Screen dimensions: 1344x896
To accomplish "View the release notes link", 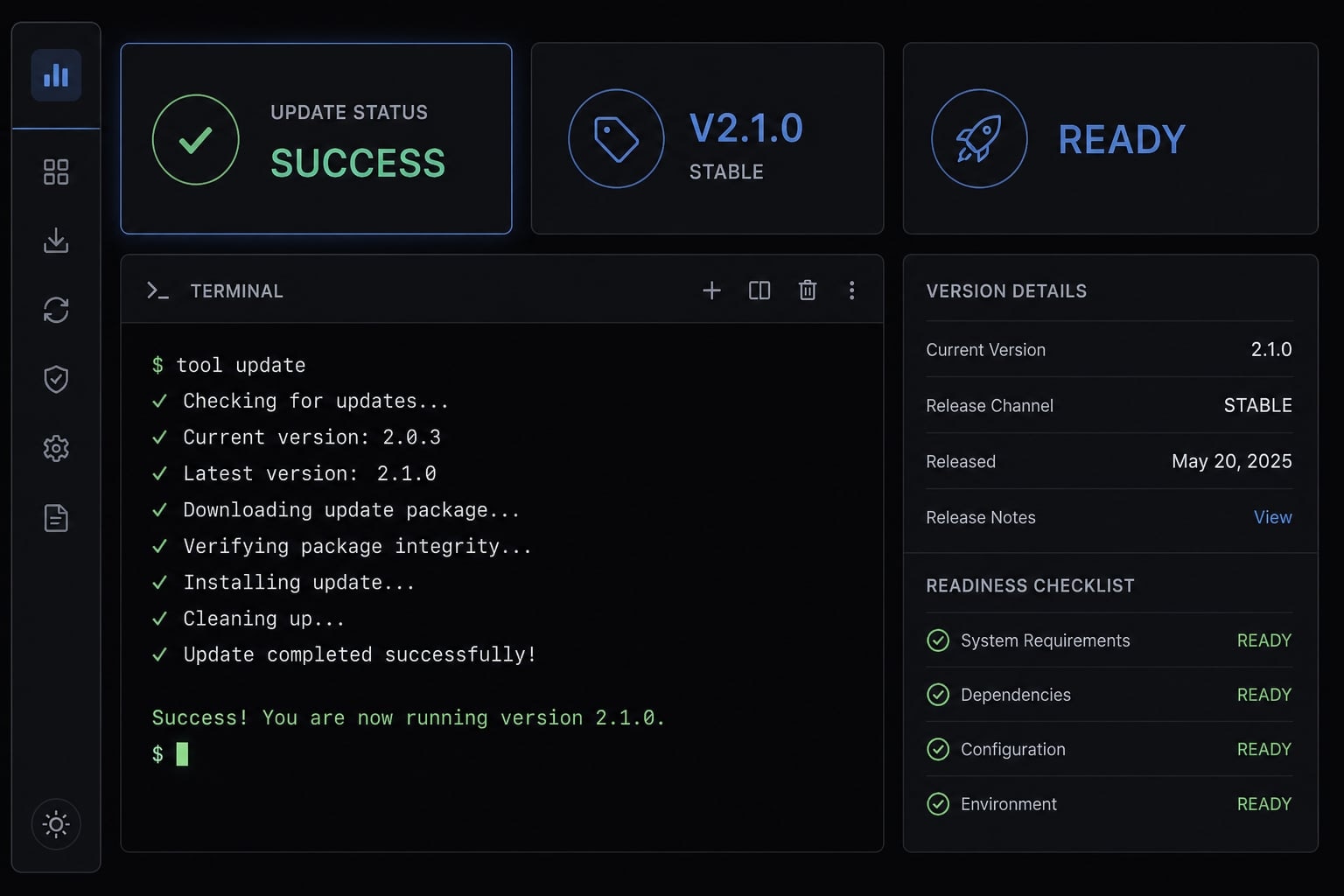I will pos(1272,517).
